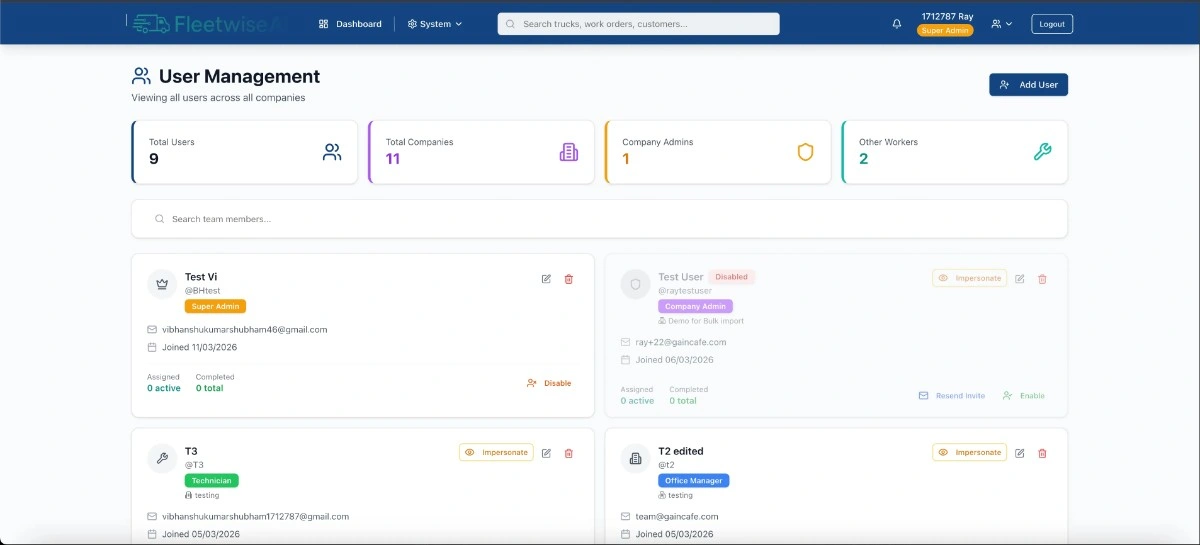The image size is (1200, 545).
Task: Delete the Test Vi user
Action: [569, 279]
